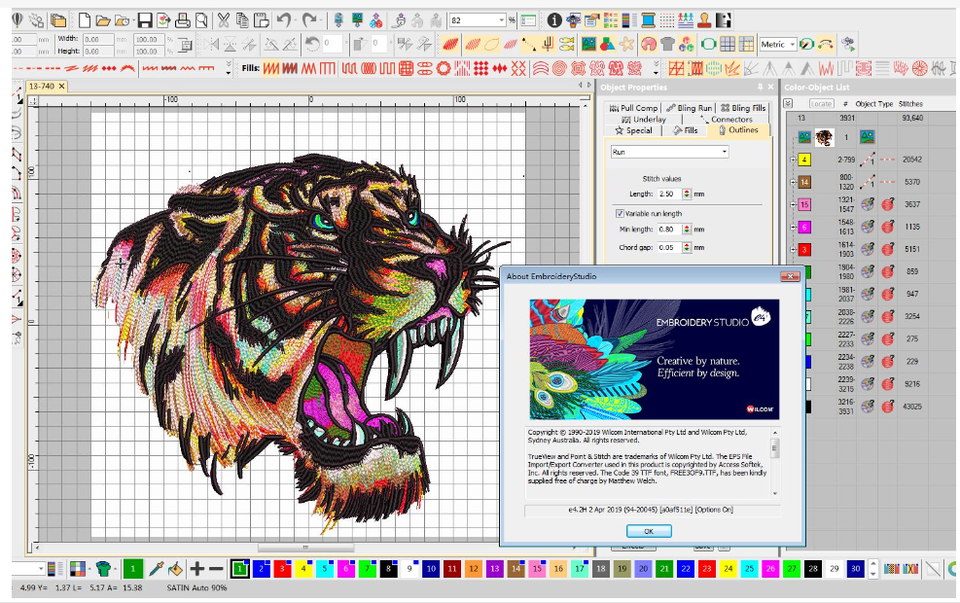
Task: Select the eyedropper color picker tool
Action: tap(156, 568)
